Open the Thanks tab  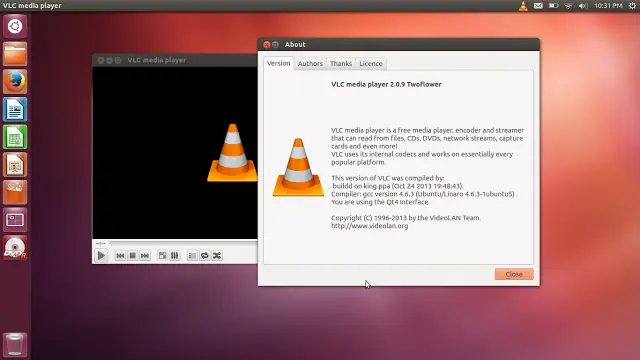[x=341, y=64]
